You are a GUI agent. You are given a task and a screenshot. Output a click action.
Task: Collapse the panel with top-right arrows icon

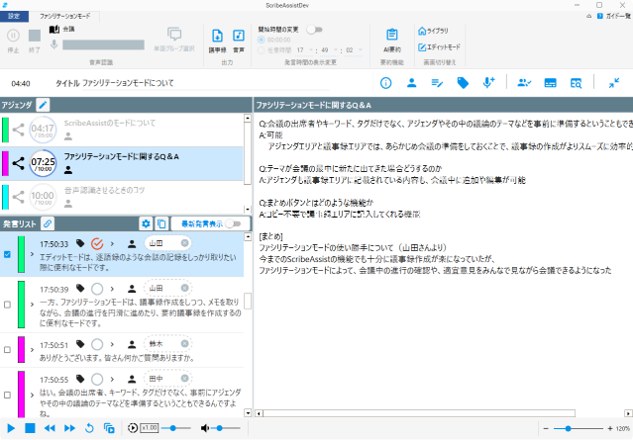pos(613,83)
